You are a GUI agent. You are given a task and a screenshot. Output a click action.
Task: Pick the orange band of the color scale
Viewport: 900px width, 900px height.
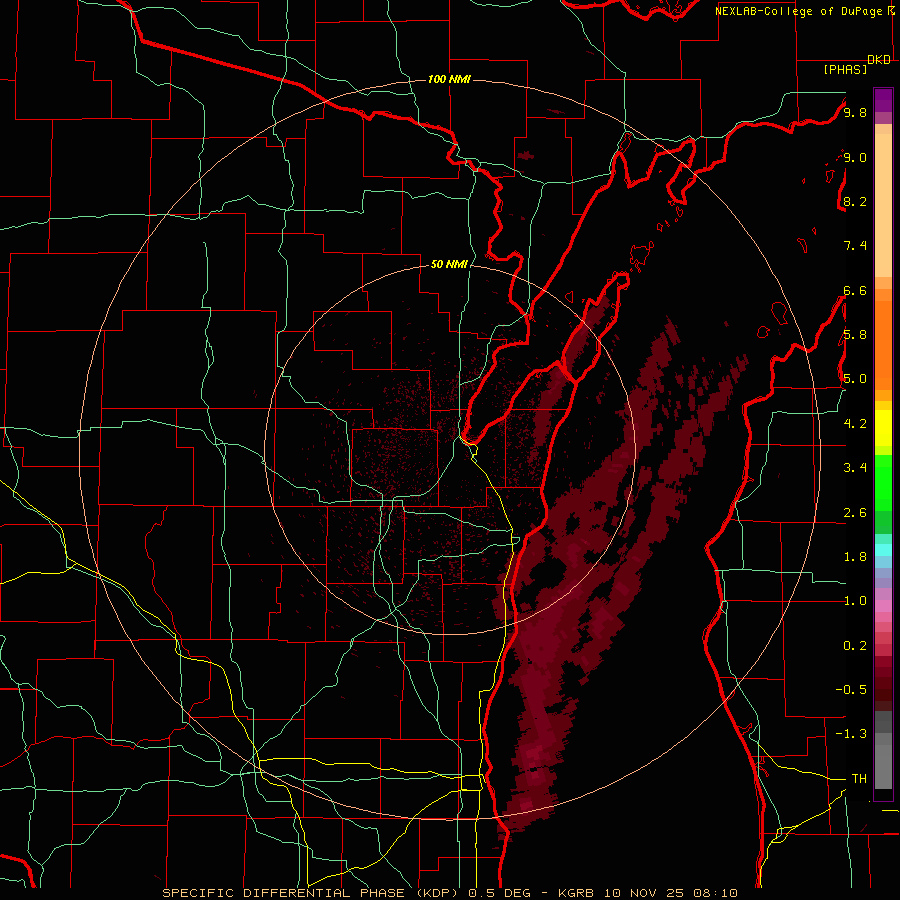point(883,344)
